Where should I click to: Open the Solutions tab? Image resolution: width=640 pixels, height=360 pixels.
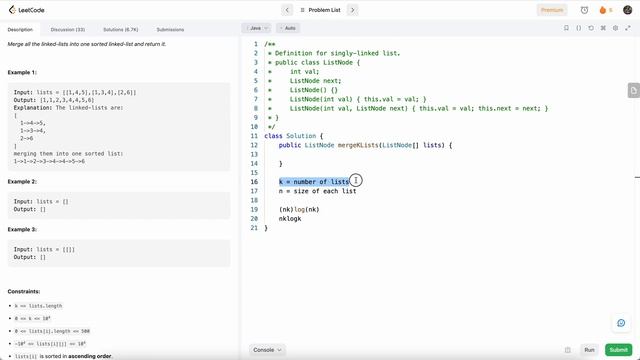(x=120, y=30)
